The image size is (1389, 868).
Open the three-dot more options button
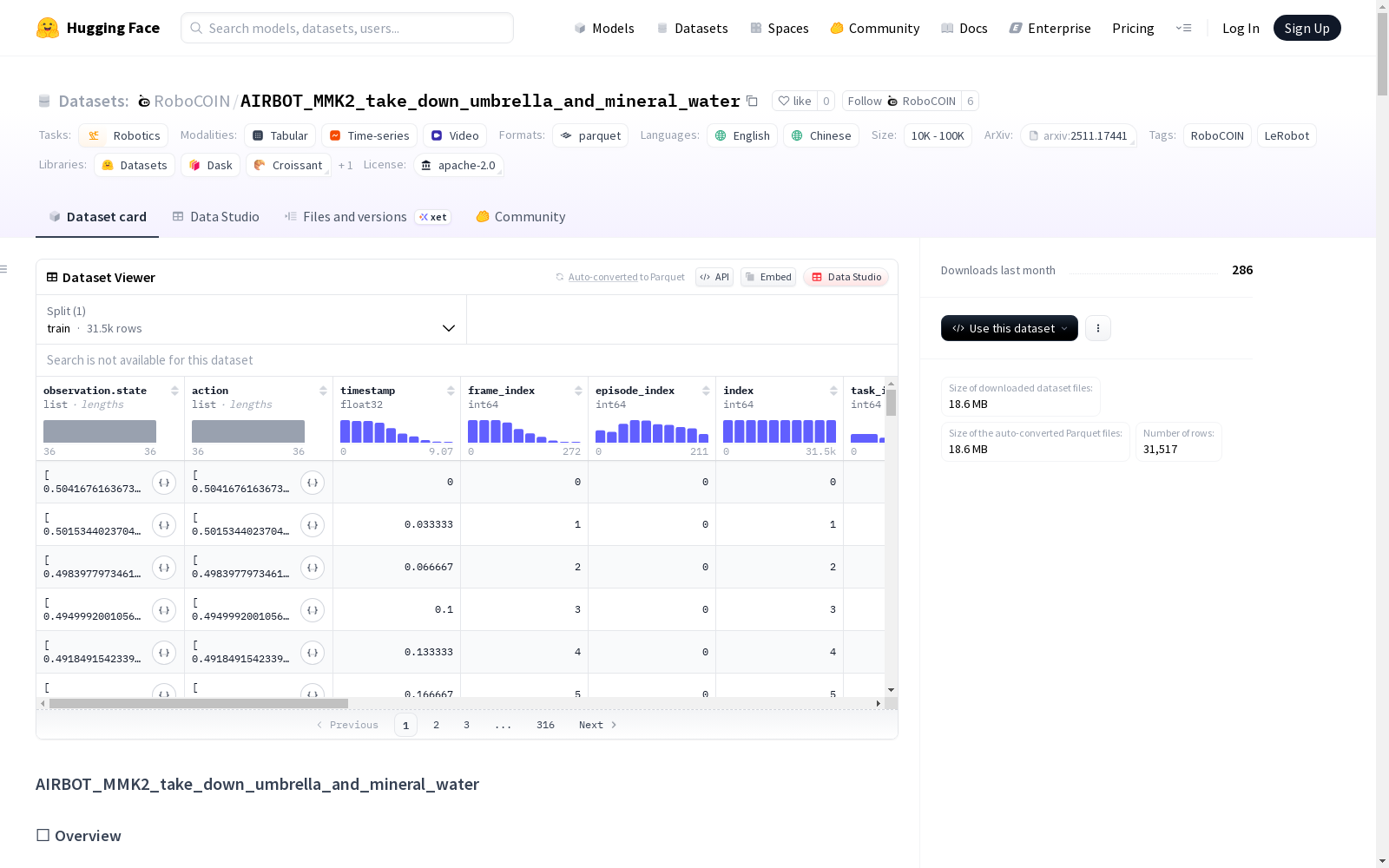(1098, 328)
